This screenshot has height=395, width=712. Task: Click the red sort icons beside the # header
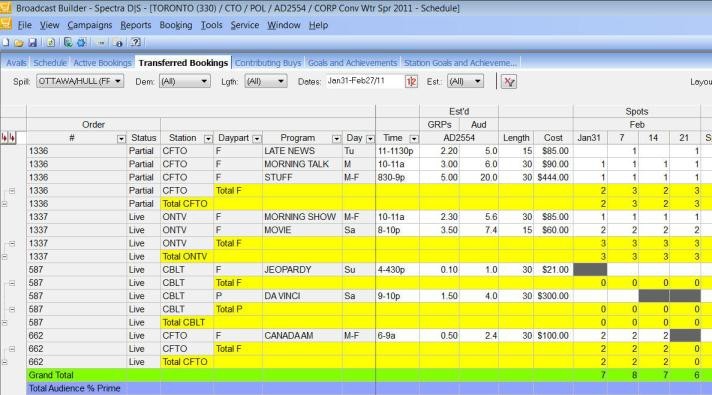tap(8, 138)
